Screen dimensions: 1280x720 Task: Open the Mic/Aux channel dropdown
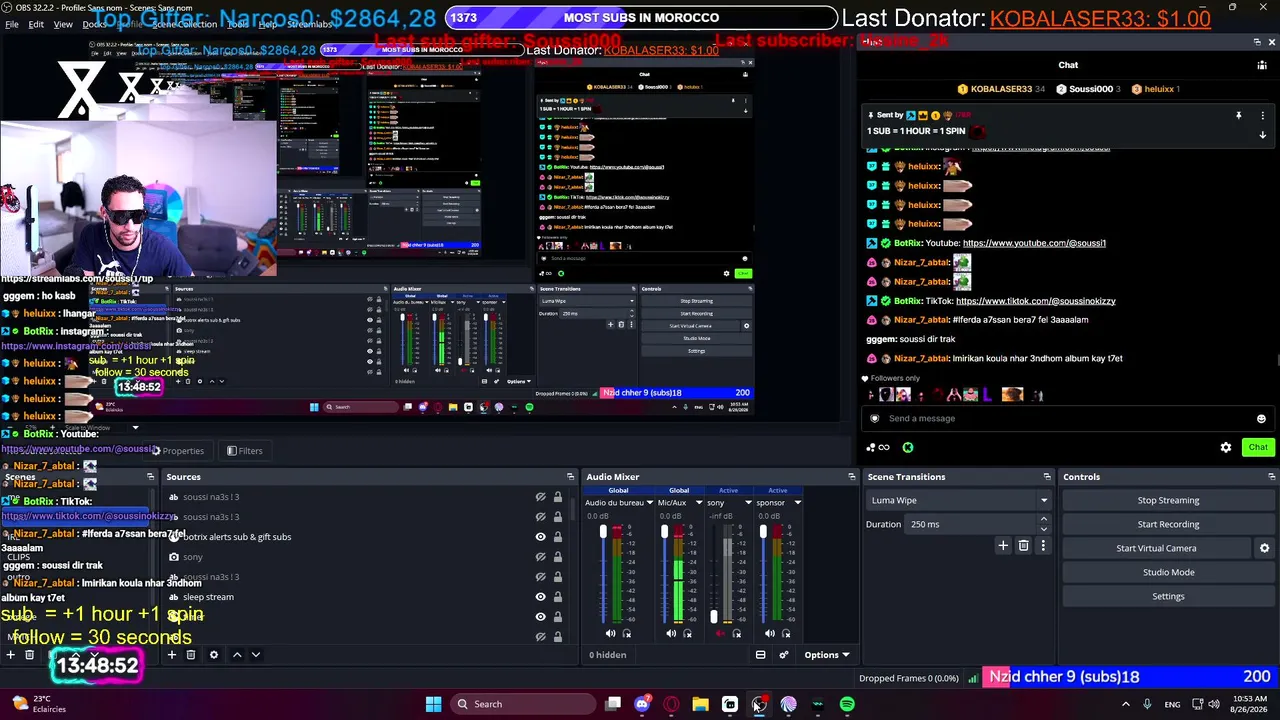click(x=699, y=503)
